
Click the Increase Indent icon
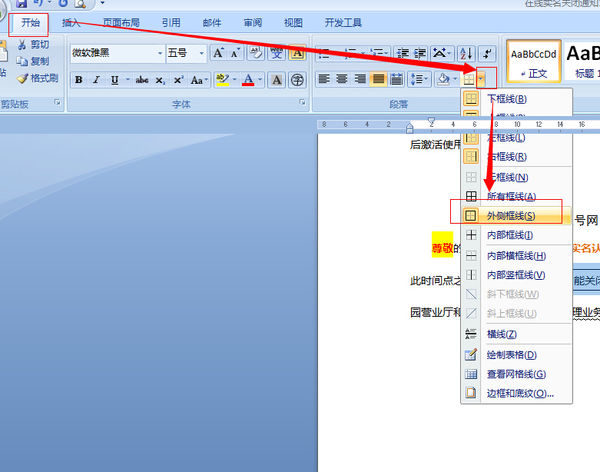point(420,53)
